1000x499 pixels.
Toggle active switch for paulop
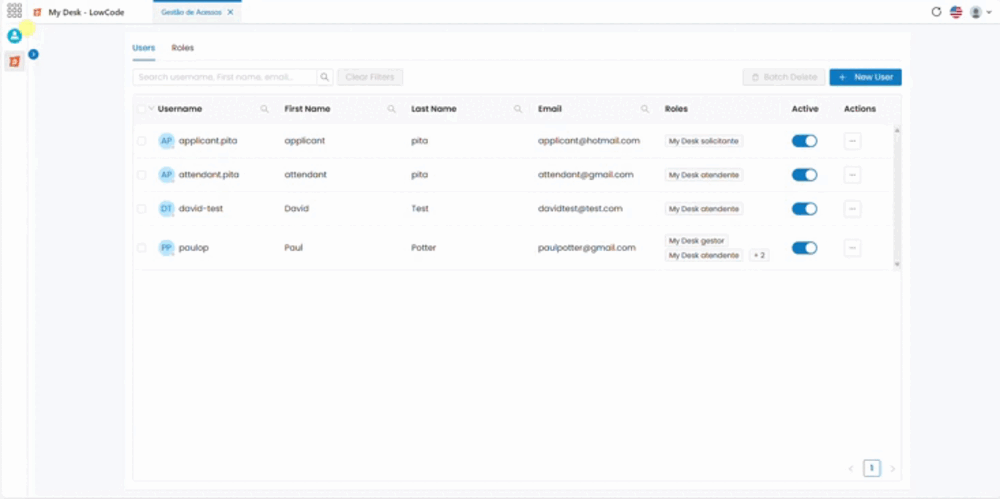tap(804, 248)
